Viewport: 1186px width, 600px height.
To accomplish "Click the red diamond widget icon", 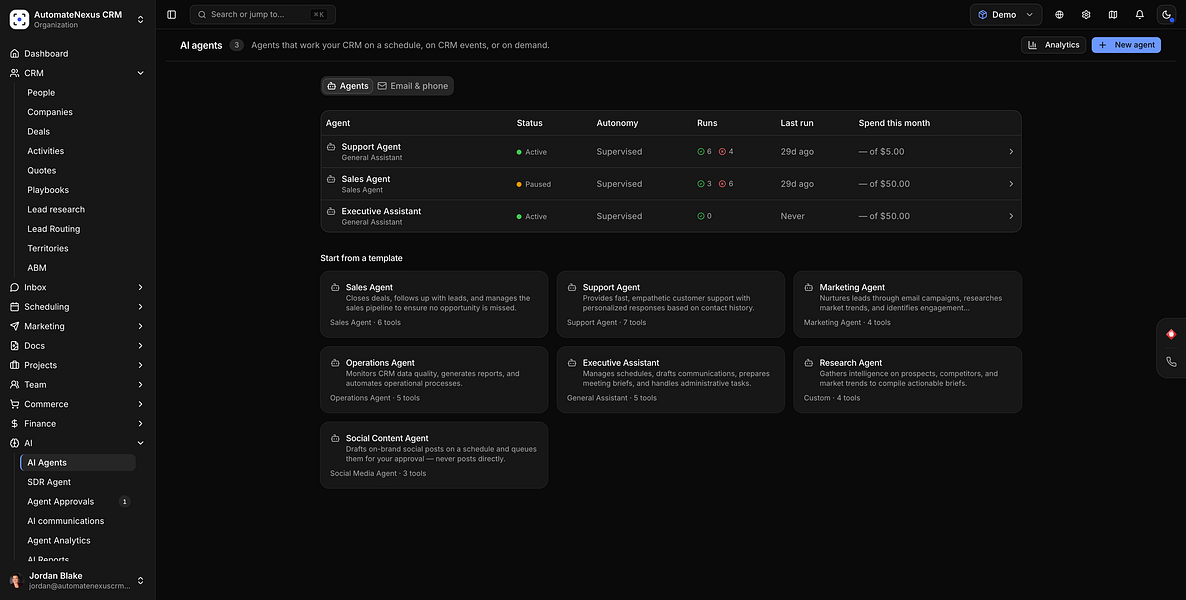I will (x=1171, y=334).
